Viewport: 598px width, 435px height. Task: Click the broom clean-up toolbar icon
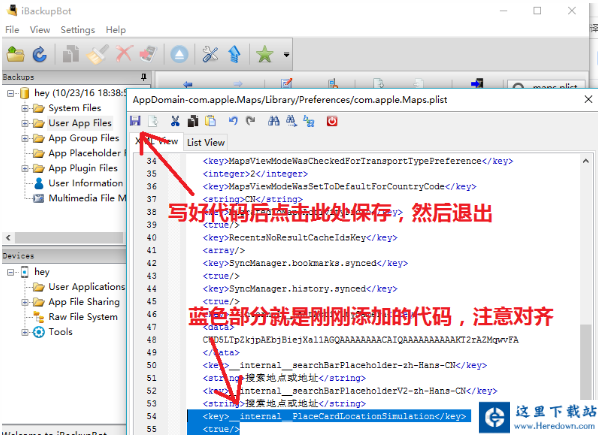[97, 54]
